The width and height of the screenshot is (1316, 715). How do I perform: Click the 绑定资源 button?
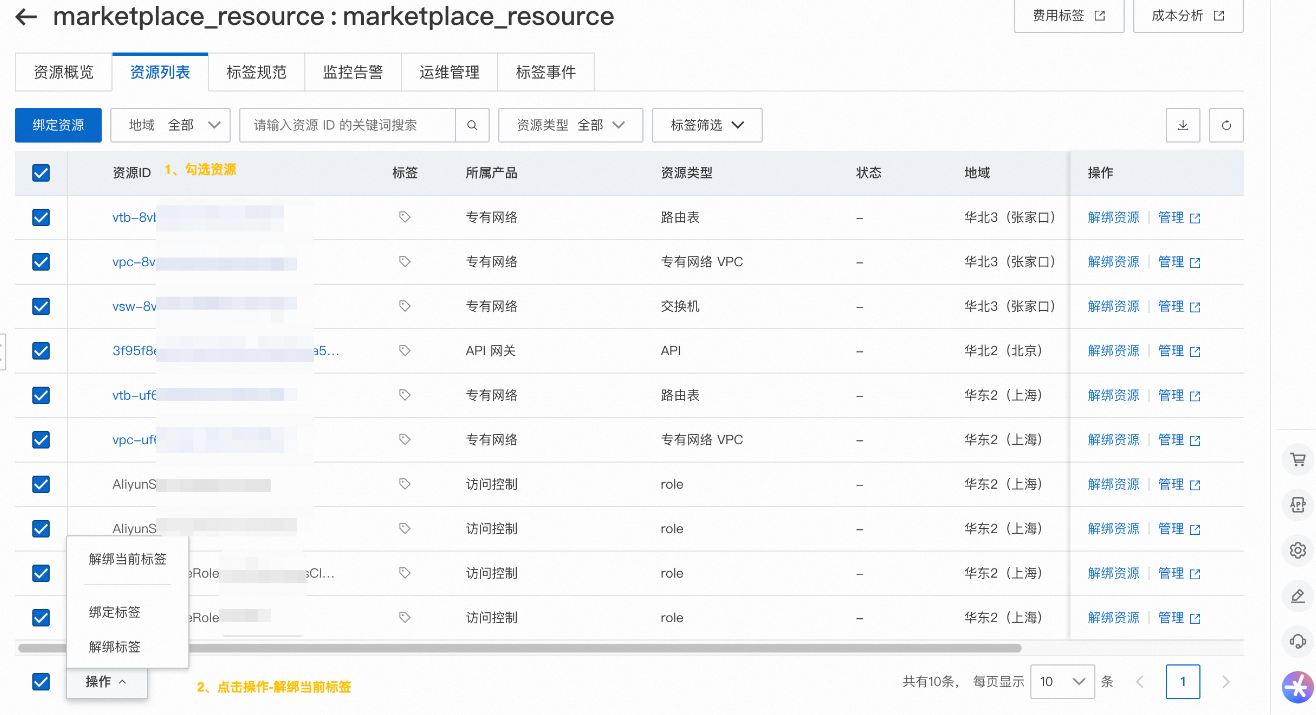tap(58, 125)
